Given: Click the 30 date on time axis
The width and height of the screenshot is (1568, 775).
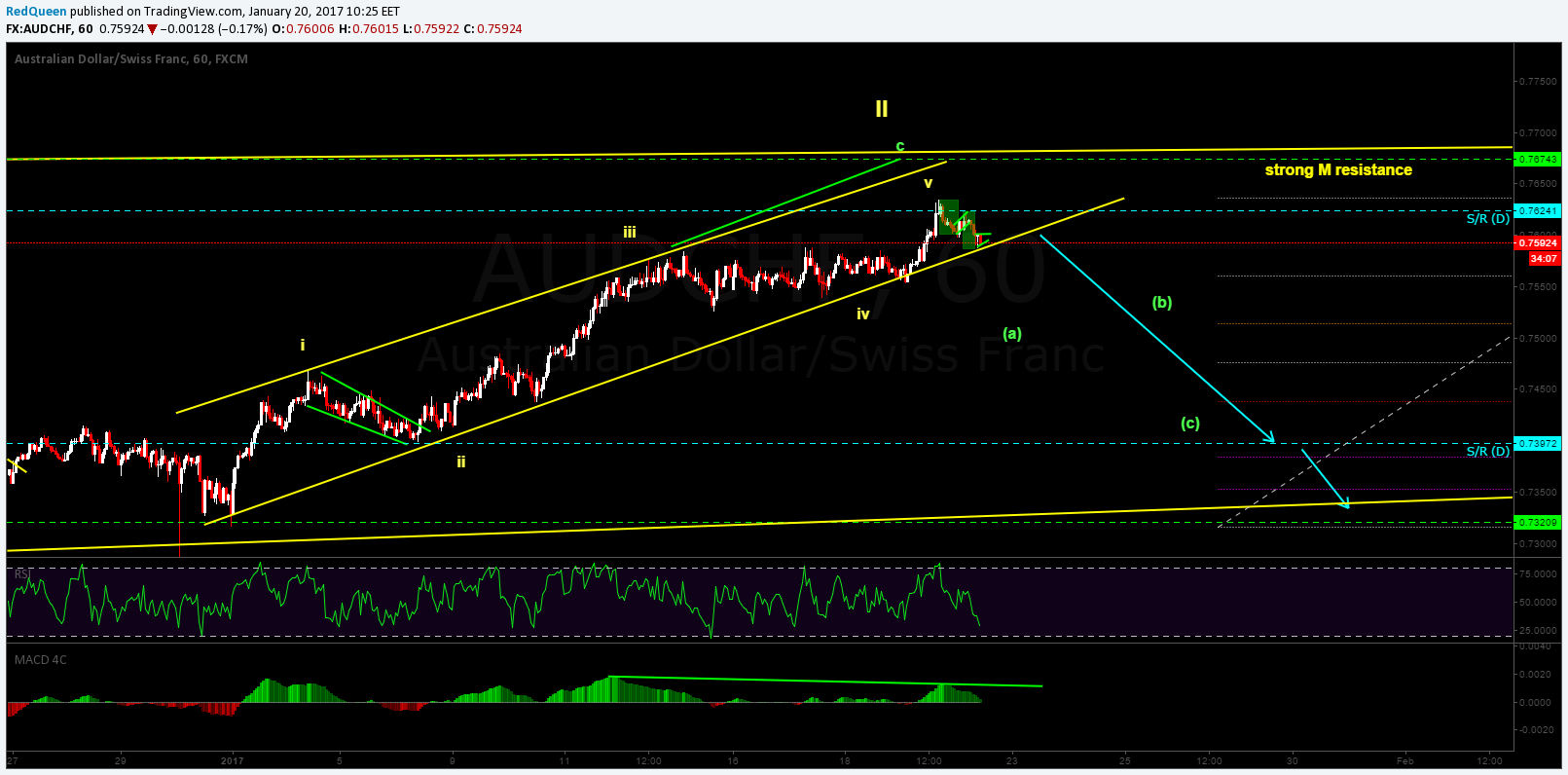Looking at the screenshot, I should coord(1293,759).
